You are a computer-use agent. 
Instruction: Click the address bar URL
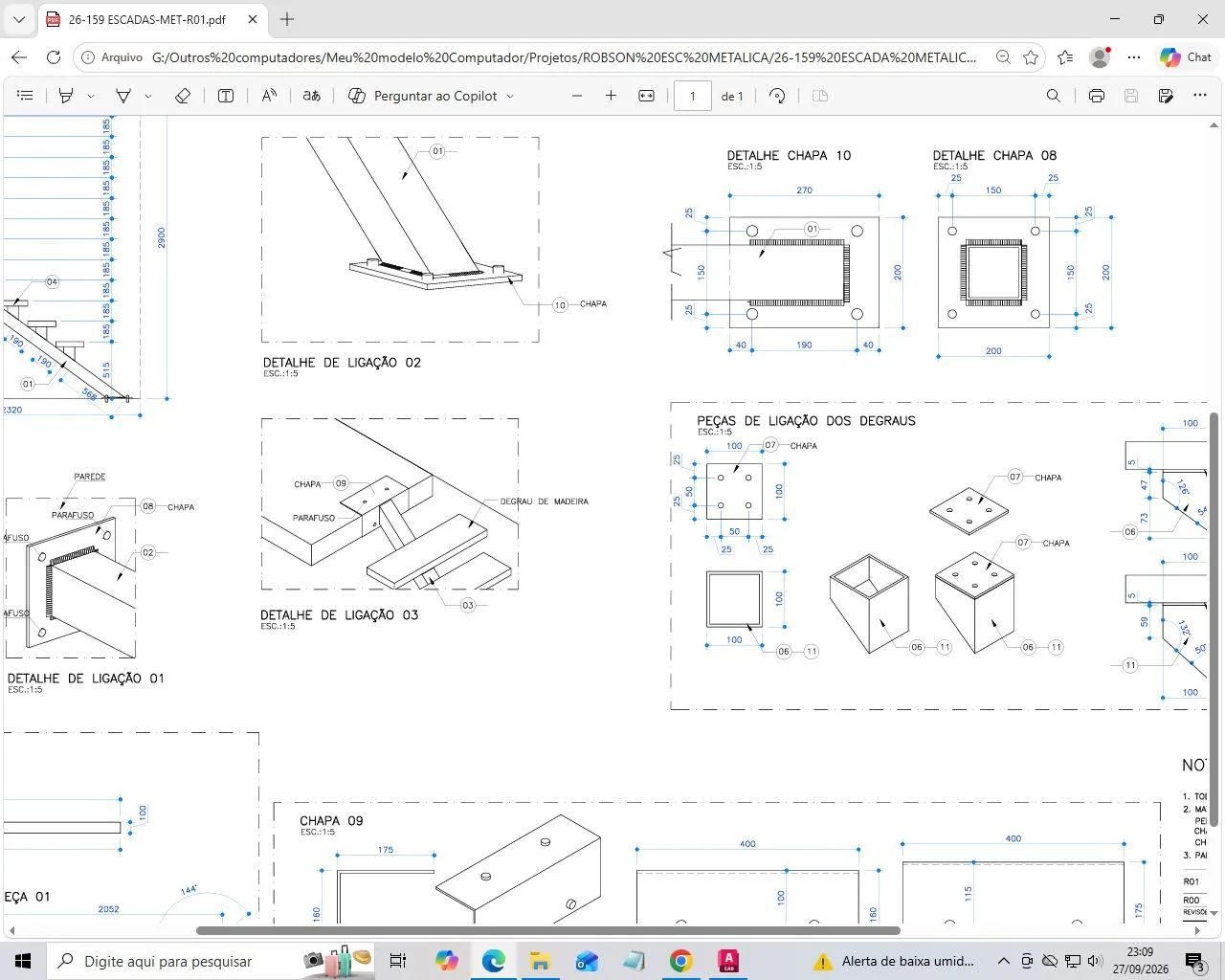tap(565, 57)
